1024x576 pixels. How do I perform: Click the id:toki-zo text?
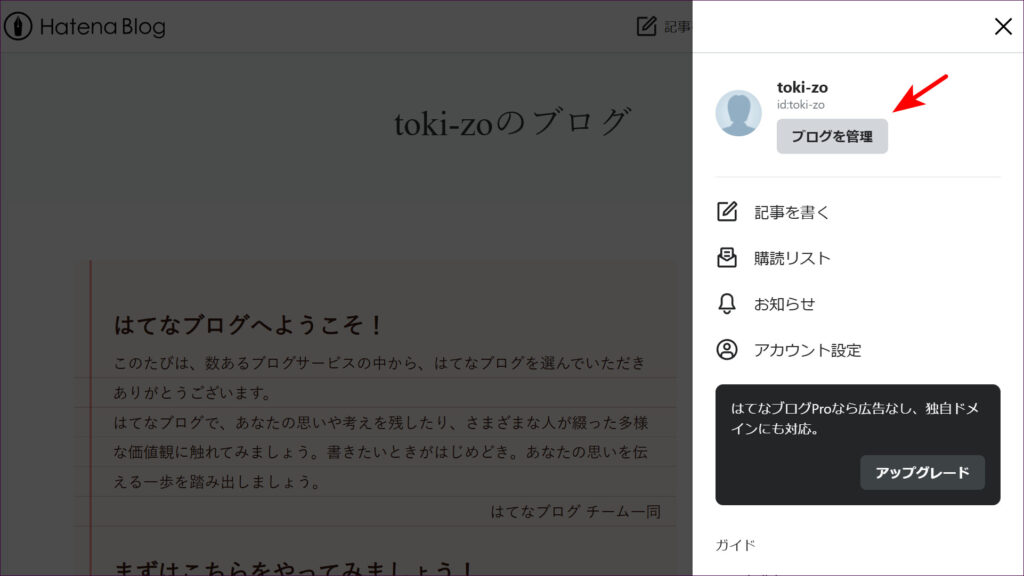[x=800, y=105]
